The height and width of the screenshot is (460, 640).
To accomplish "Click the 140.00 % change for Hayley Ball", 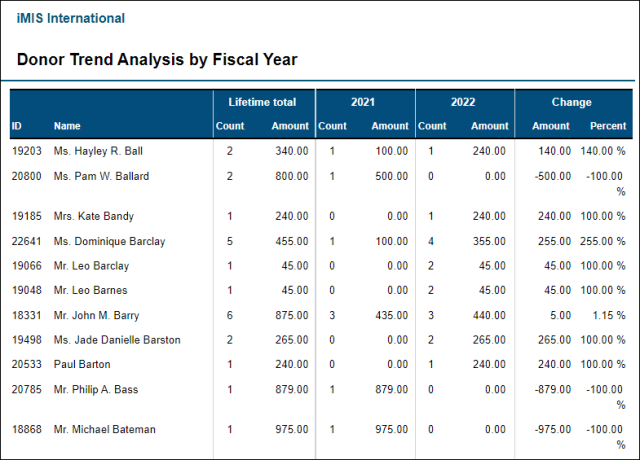I will coord(603,151).
